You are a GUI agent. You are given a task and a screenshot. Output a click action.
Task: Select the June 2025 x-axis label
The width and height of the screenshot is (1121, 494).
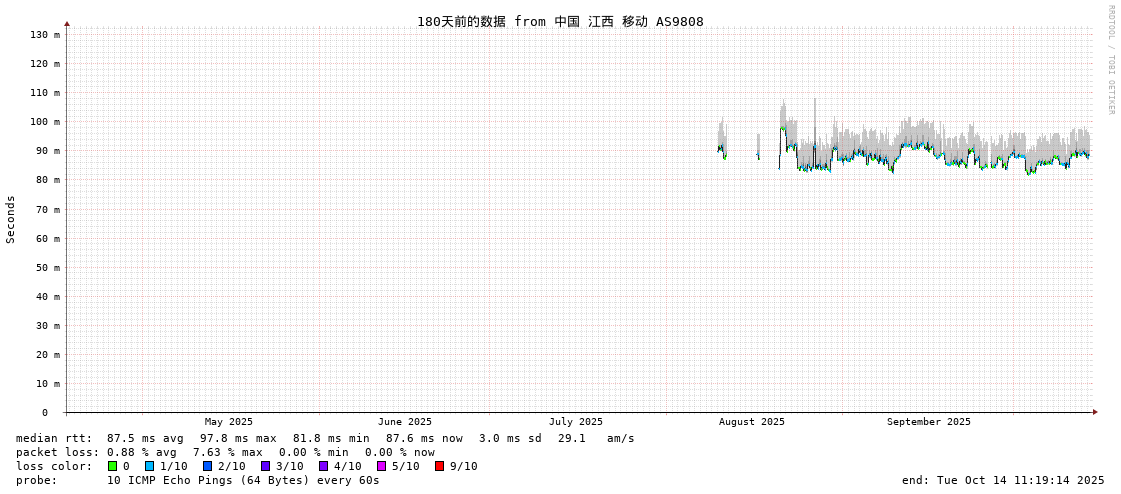tap(405, 422)
